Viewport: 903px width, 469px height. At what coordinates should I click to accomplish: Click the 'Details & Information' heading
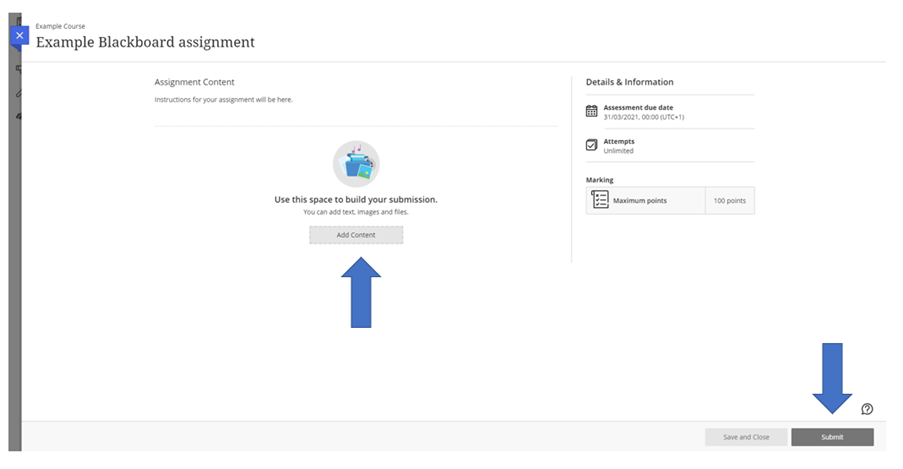pyautogui.click(x=629, y=82)
